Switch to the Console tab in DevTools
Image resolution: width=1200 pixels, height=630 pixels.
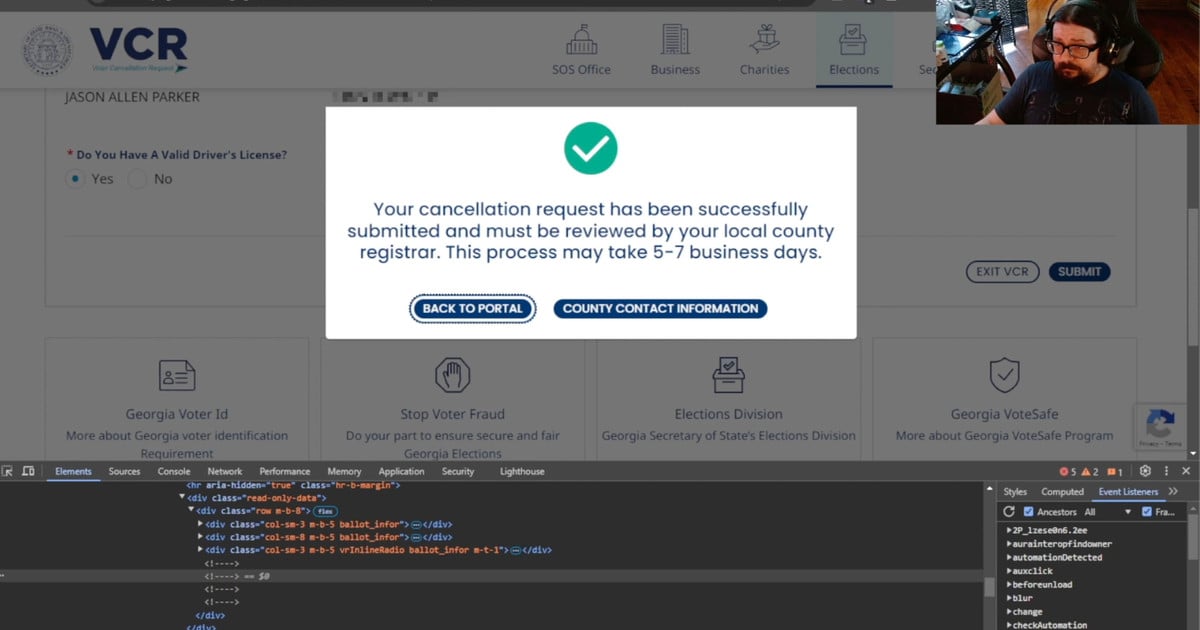(x=173, y=471)
